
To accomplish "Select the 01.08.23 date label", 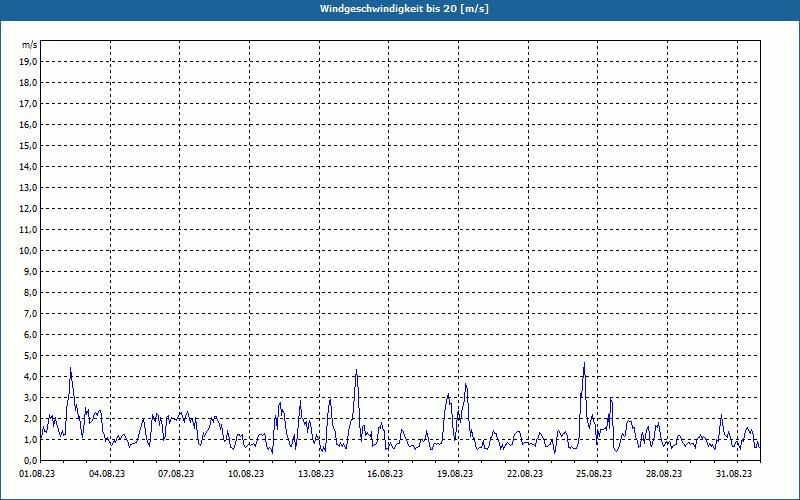I will [37, 474].
